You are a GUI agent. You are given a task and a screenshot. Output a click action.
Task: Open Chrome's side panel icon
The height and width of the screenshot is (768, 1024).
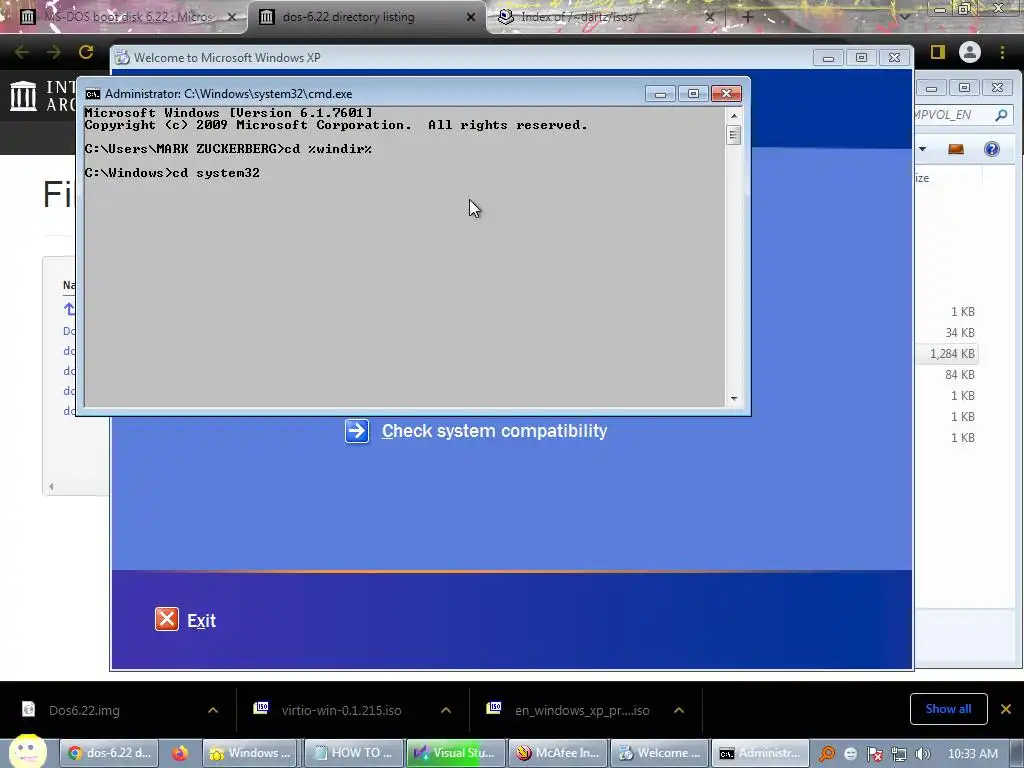click(938, 52)
